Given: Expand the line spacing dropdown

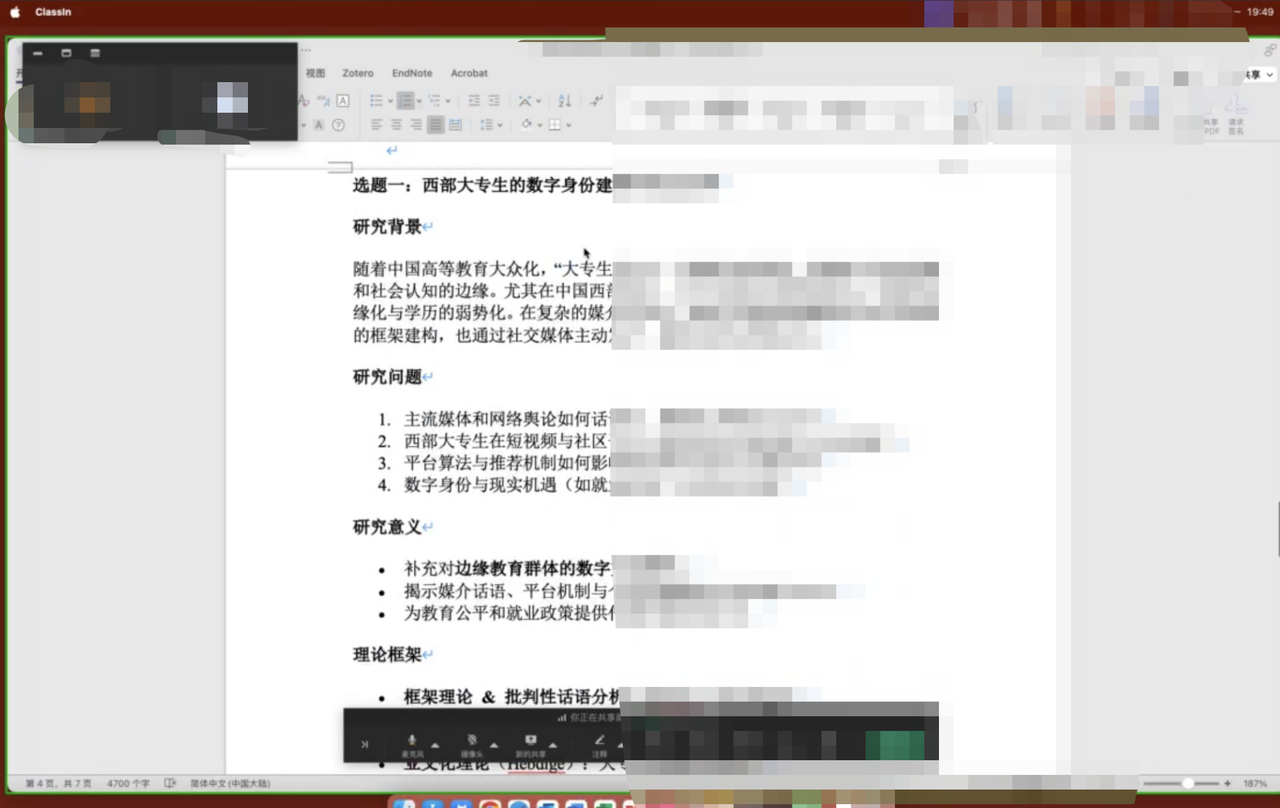Looking at the screenshot, I should [500, 125].
